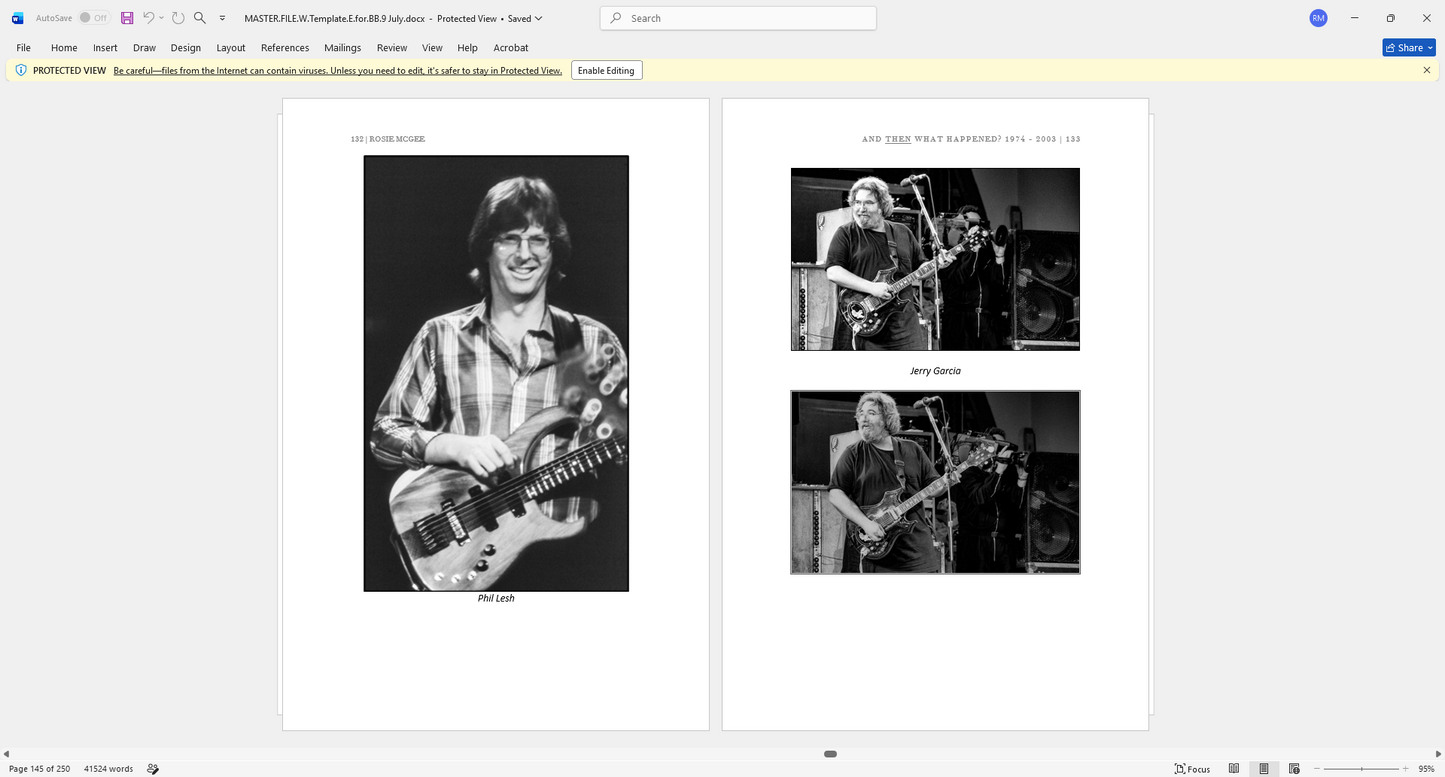Click the Redo/Repeat icon
The image size is (1445, 777).
pyautogui.click(x=178, y=18)
